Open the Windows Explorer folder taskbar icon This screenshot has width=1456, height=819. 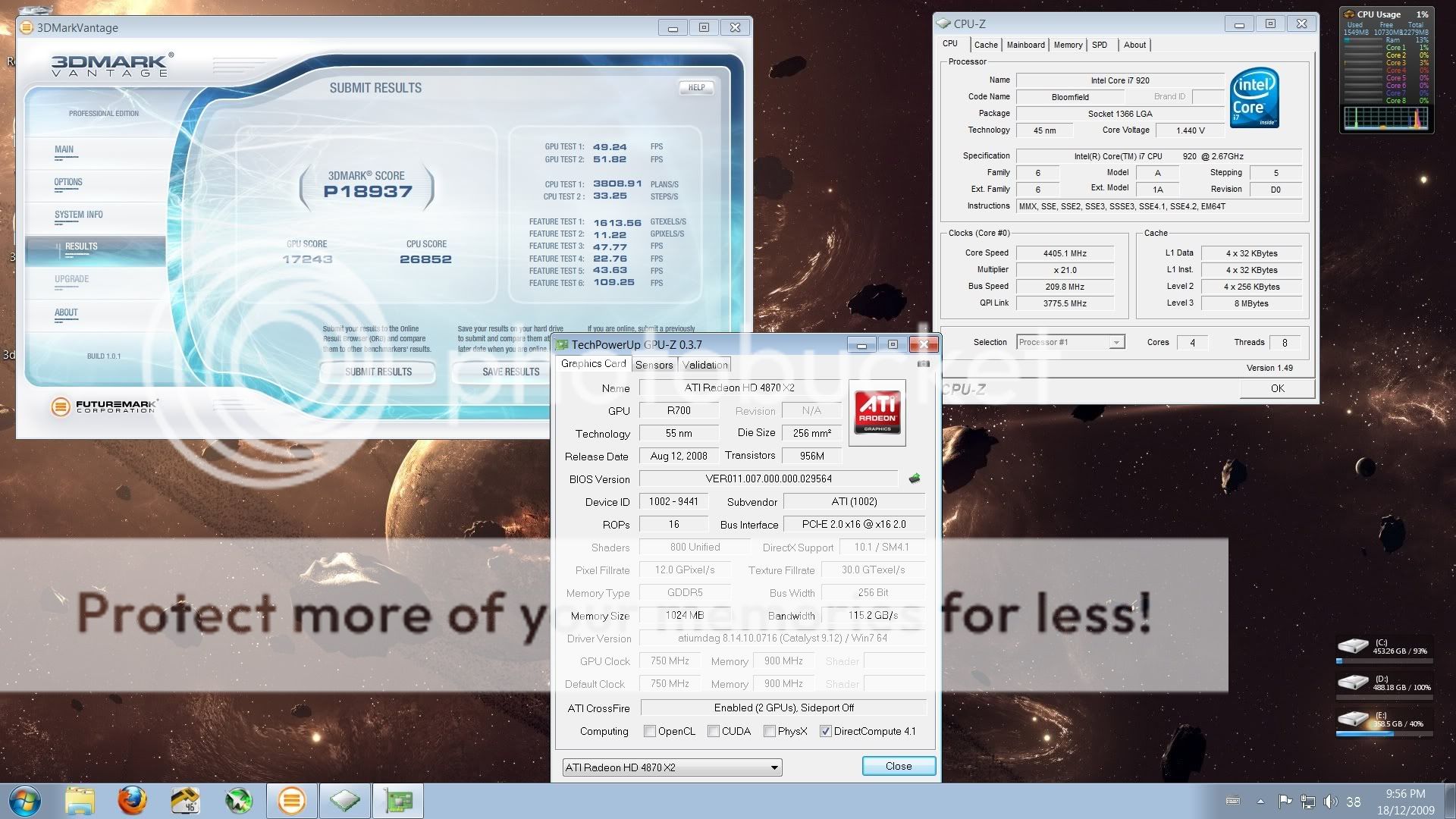[x=80, y=801]
